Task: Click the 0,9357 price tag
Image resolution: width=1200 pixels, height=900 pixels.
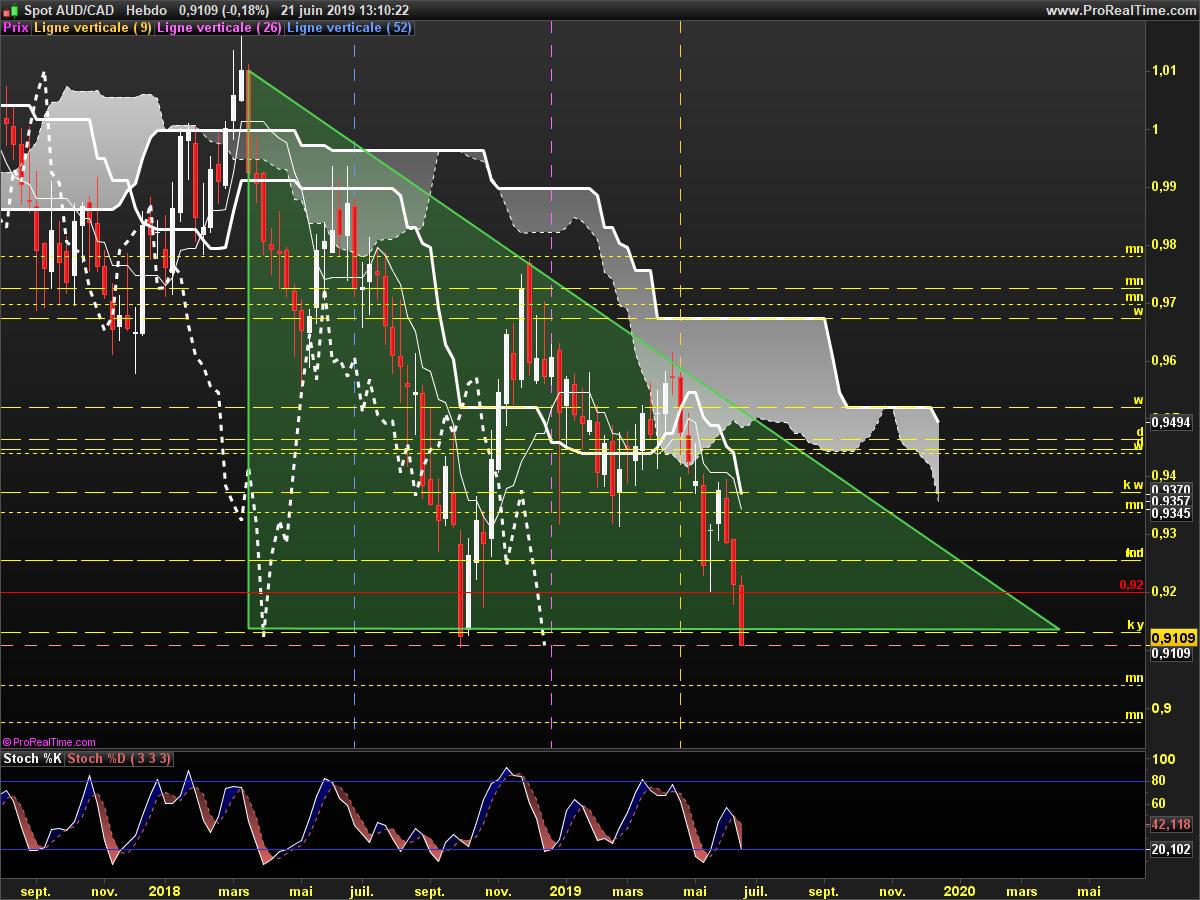Action: pos(1169,501)
